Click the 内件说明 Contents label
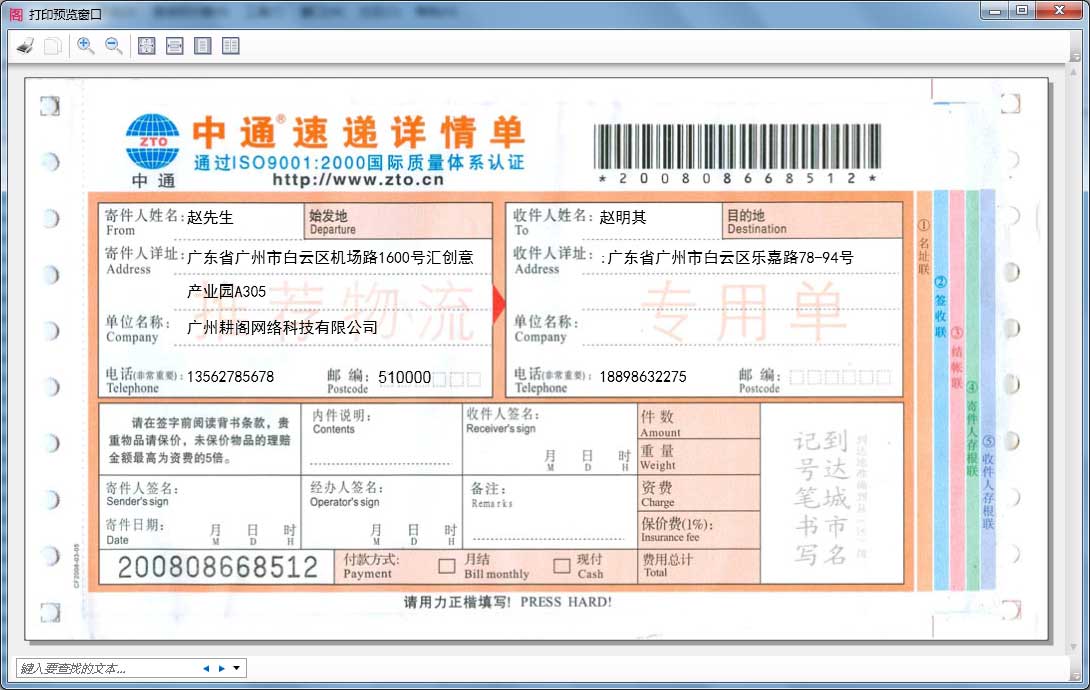 (x=342, y=422)
